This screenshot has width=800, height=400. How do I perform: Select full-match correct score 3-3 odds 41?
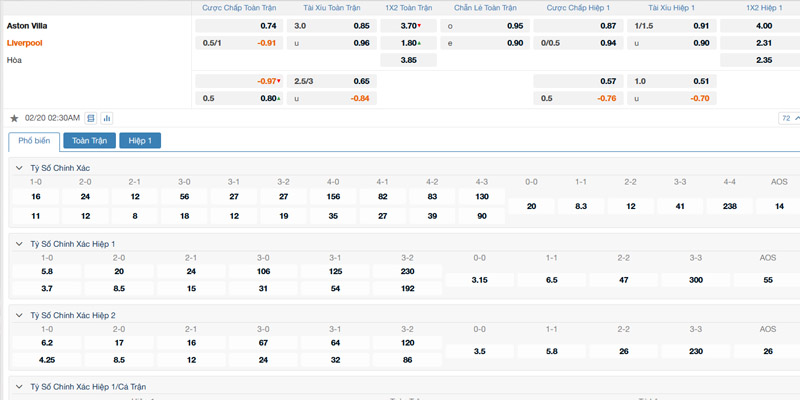(680, 206)
